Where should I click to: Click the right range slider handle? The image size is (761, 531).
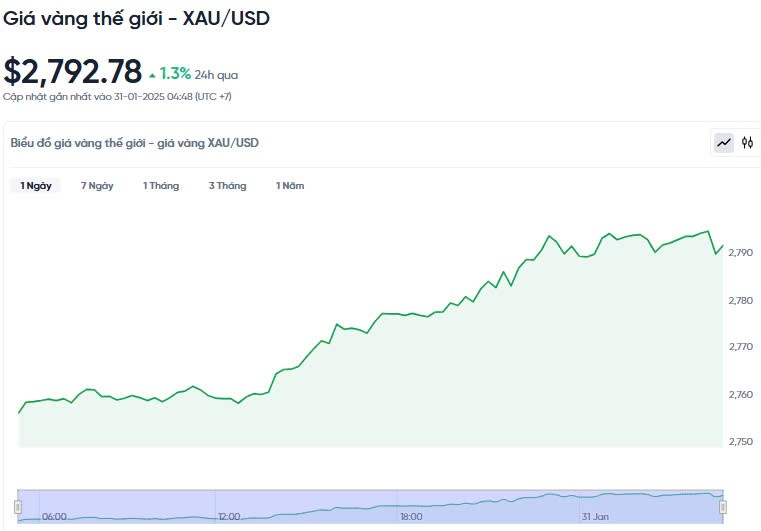[x=721, y=506]
